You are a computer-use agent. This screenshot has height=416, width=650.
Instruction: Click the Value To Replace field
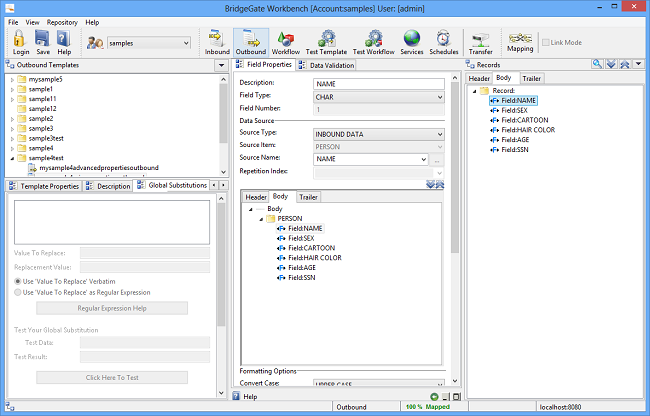click(x=145, y=253)
